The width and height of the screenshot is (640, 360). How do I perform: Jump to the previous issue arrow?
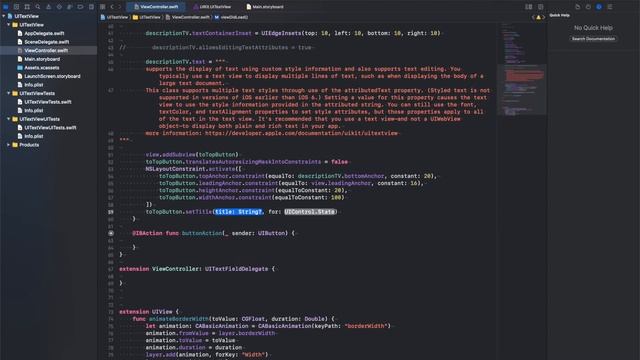533,17
